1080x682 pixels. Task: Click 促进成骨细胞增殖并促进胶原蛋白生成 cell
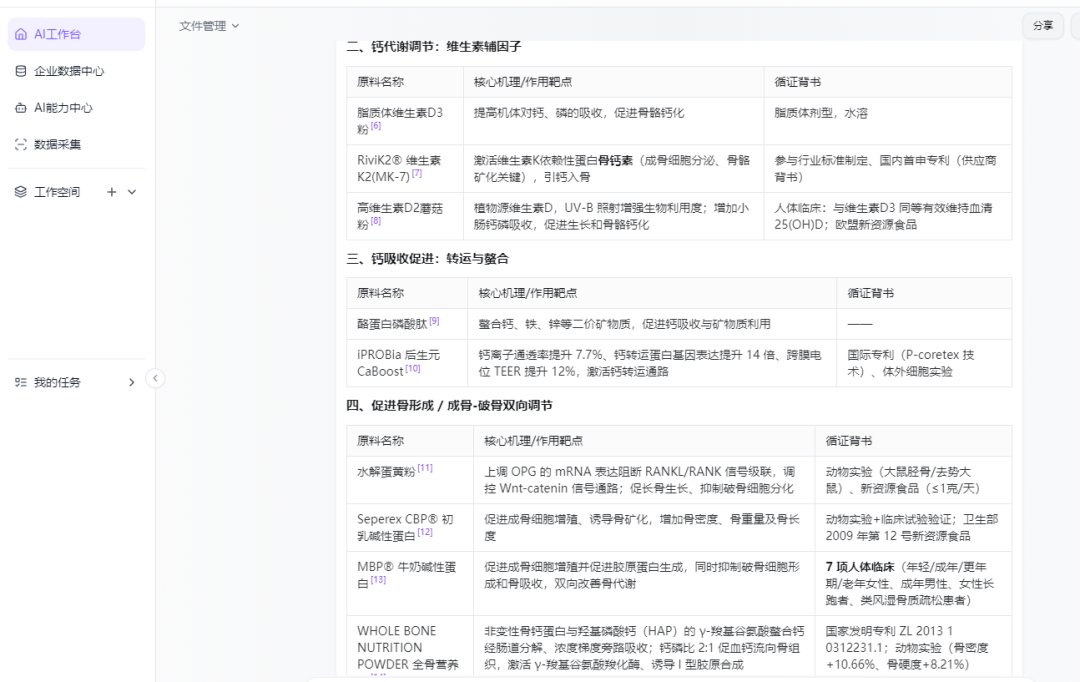pyautogui.click(x=644, y=583)
